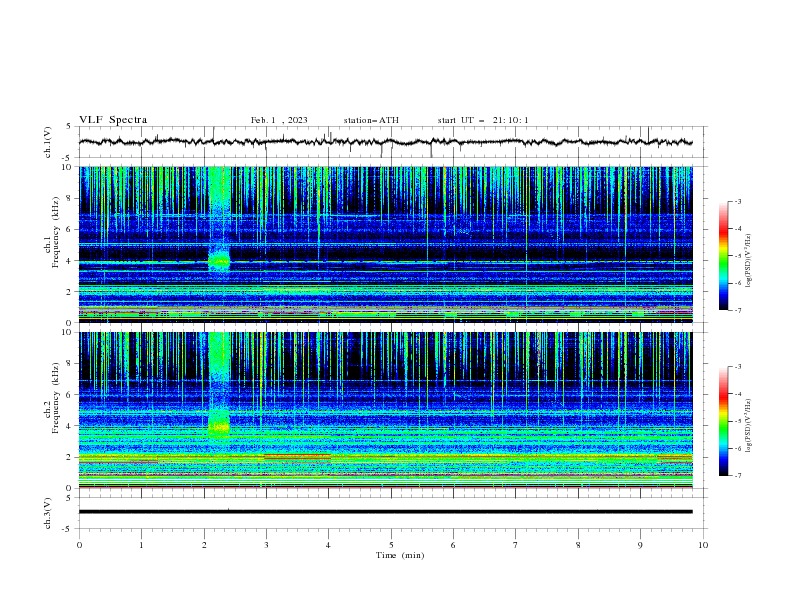
Task: Select the log(PSD) label beside ch.2 colorbar
Action: point(749,426)
